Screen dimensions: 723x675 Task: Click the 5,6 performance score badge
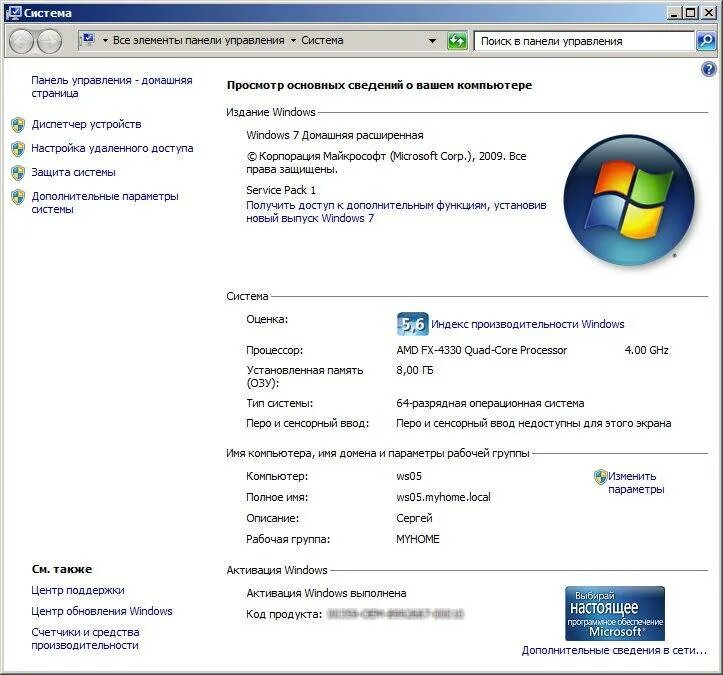412,324
